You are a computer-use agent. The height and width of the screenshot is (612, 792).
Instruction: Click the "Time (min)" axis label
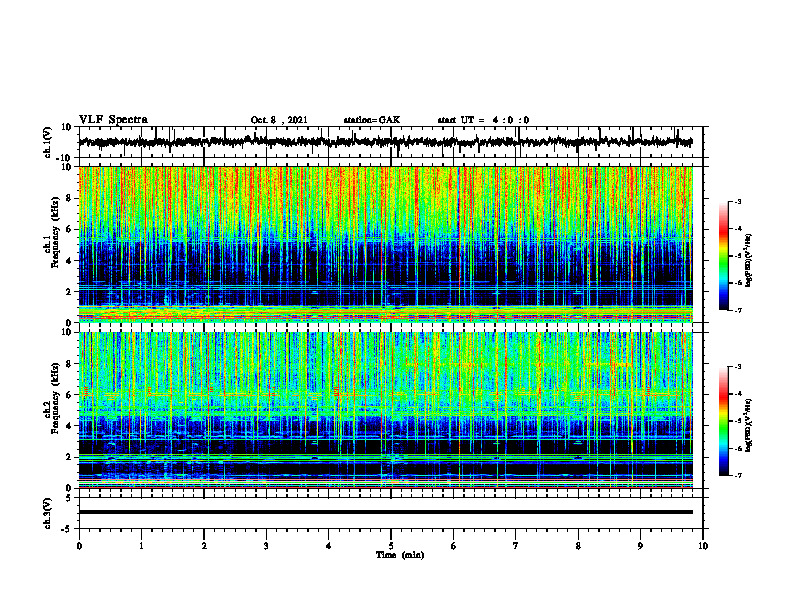pos(400,555)
